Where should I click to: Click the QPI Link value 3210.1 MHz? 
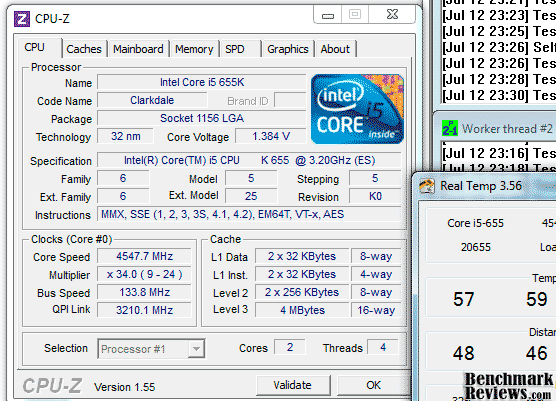click(144, 310)
